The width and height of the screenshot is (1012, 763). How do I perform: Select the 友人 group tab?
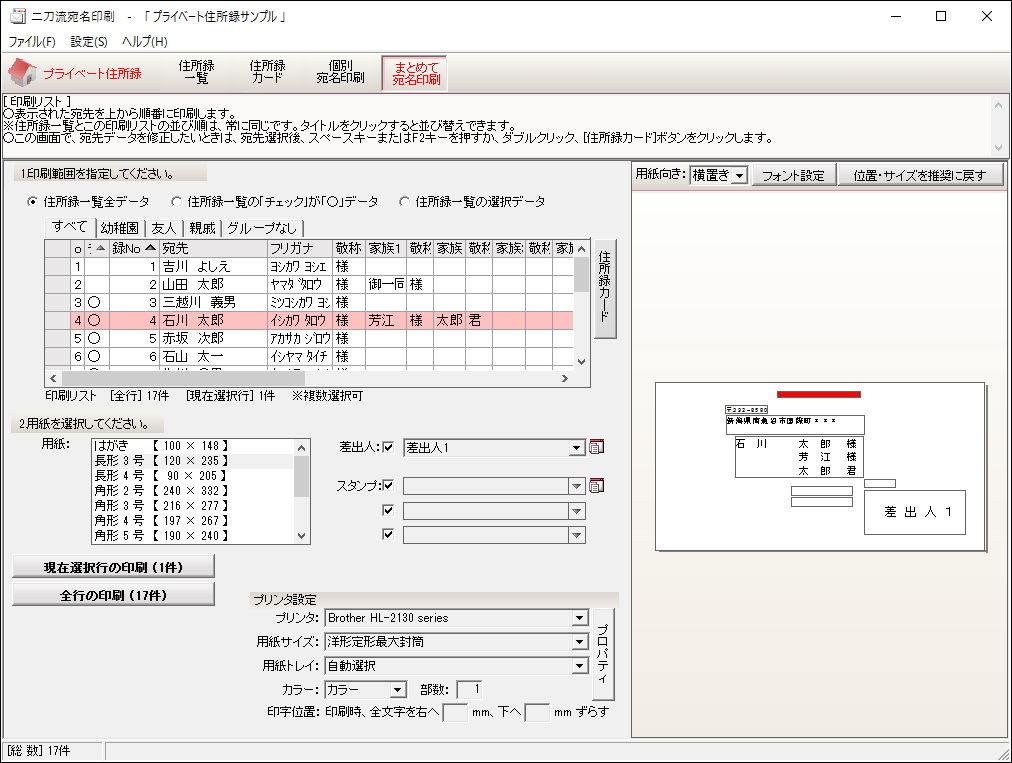(164, 228)
